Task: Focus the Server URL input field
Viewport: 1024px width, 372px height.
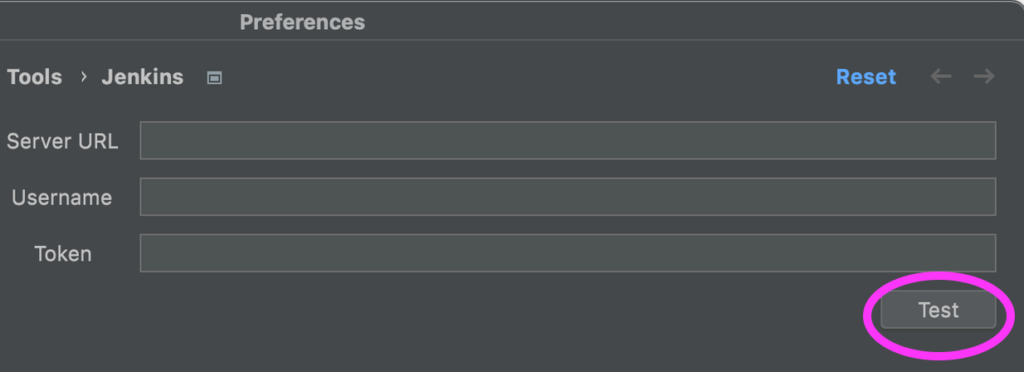Action: 568,140
